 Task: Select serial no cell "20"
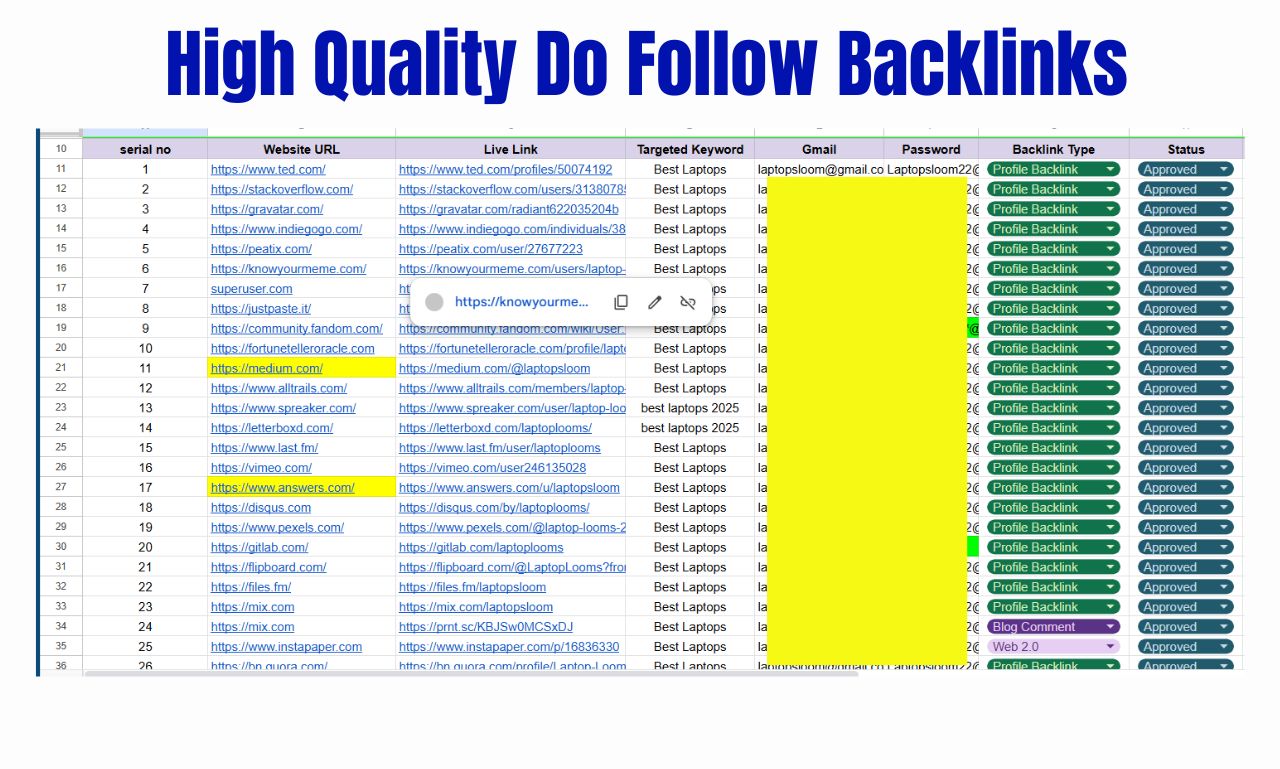click(145, 547)
